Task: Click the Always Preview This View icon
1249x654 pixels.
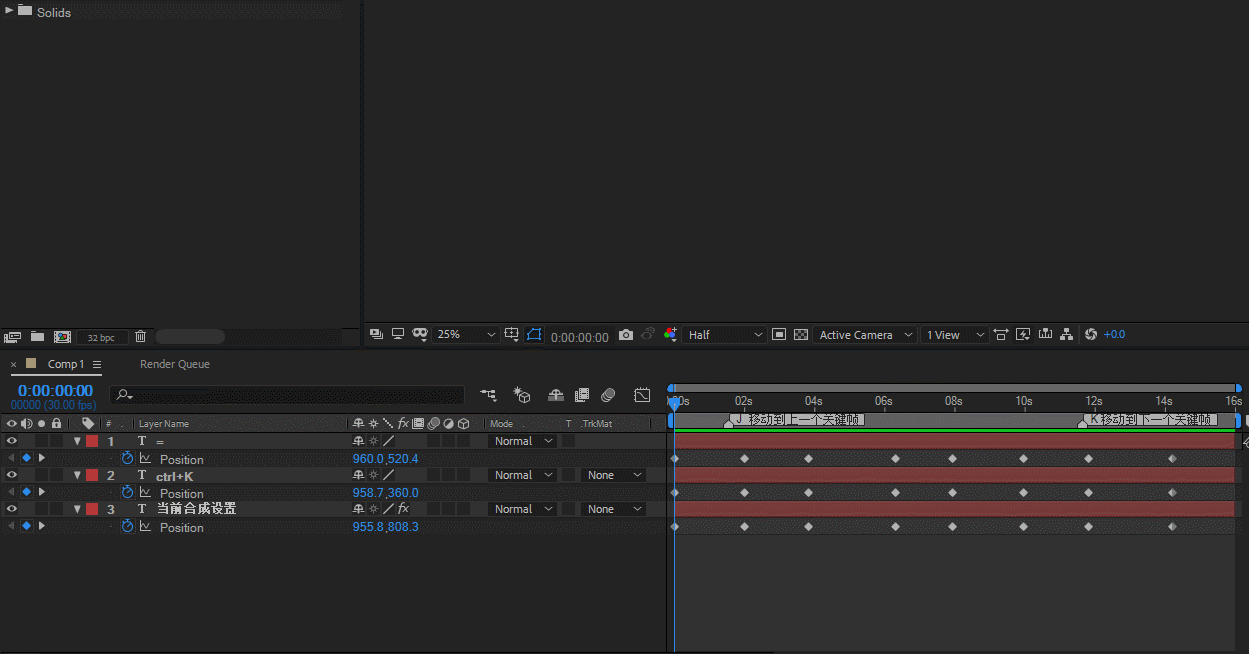Action: click(377, 334)
